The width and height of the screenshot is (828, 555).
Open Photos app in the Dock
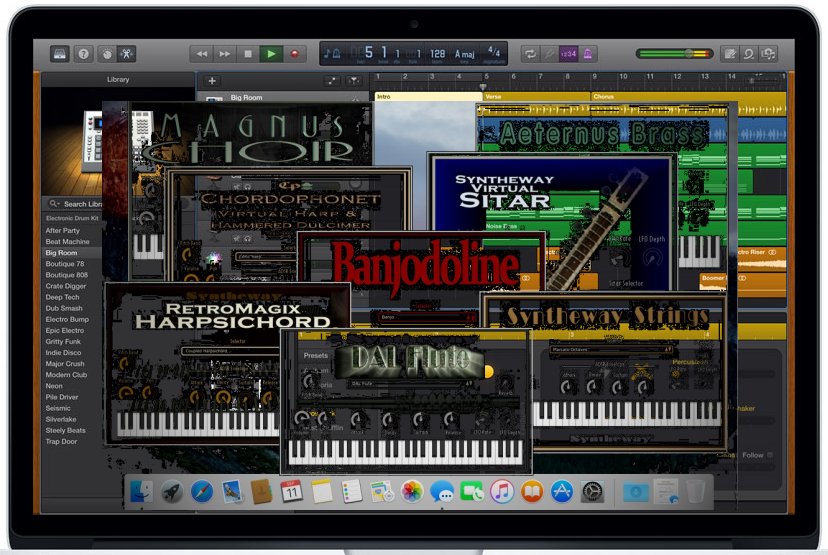pyautogui.click(x=411, y=492)
